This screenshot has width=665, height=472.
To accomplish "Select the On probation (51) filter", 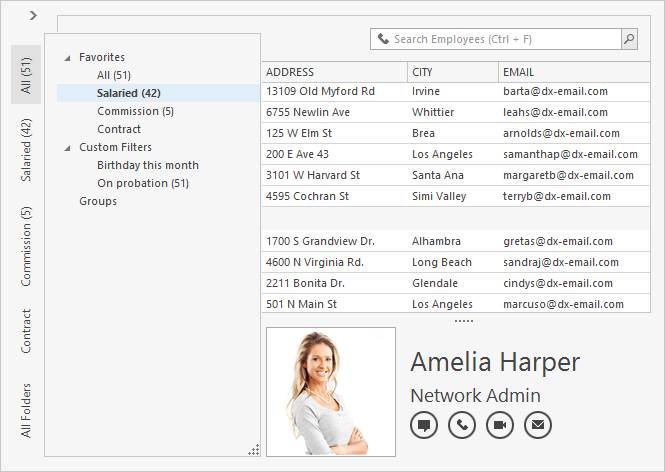I will [x=143, y=183].
